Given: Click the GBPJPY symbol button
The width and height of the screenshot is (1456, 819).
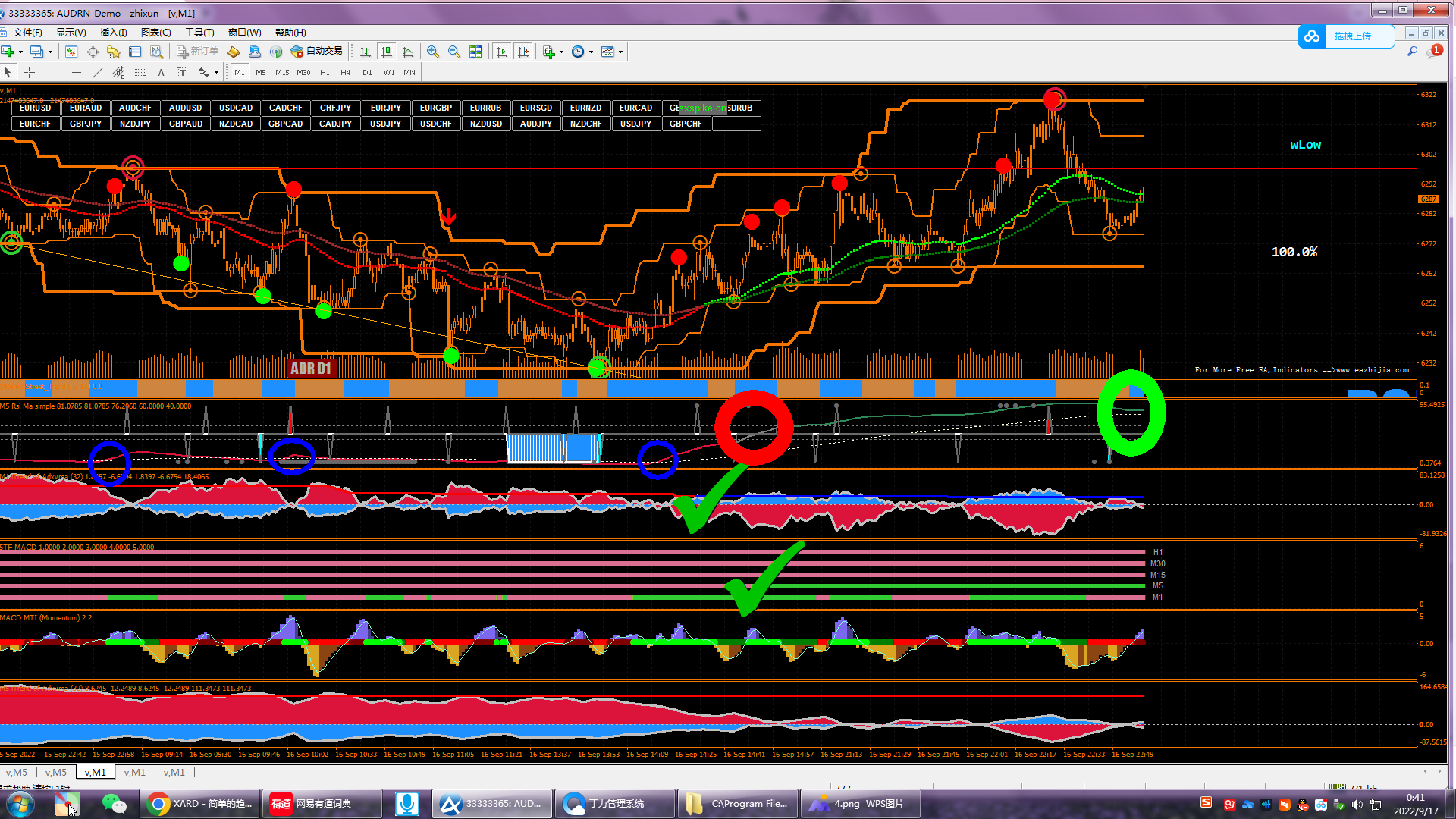Looking at the screenshot, I should click(x=86, y=124).
